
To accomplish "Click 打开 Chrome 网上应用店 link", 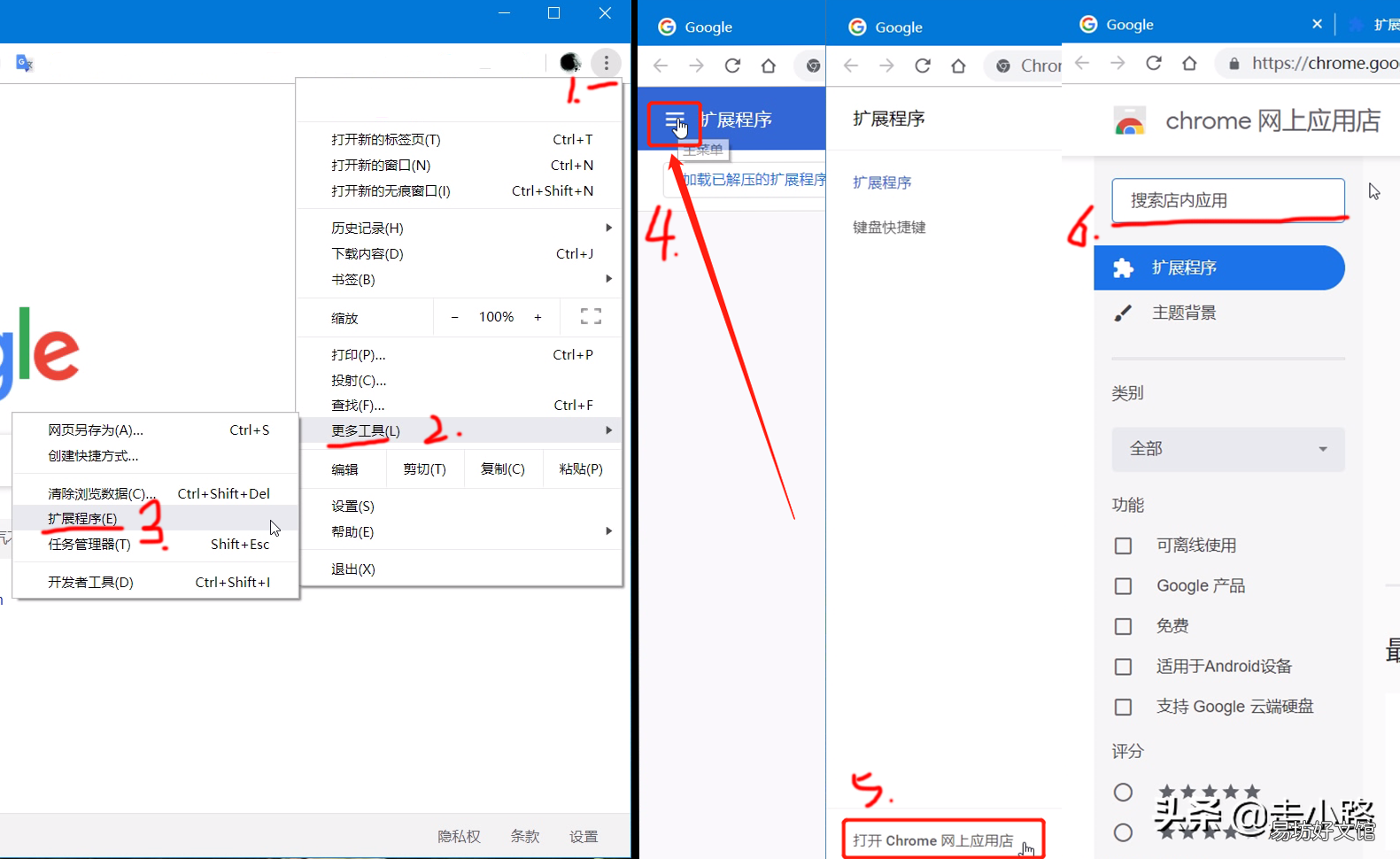I will [x=933, y=840].
